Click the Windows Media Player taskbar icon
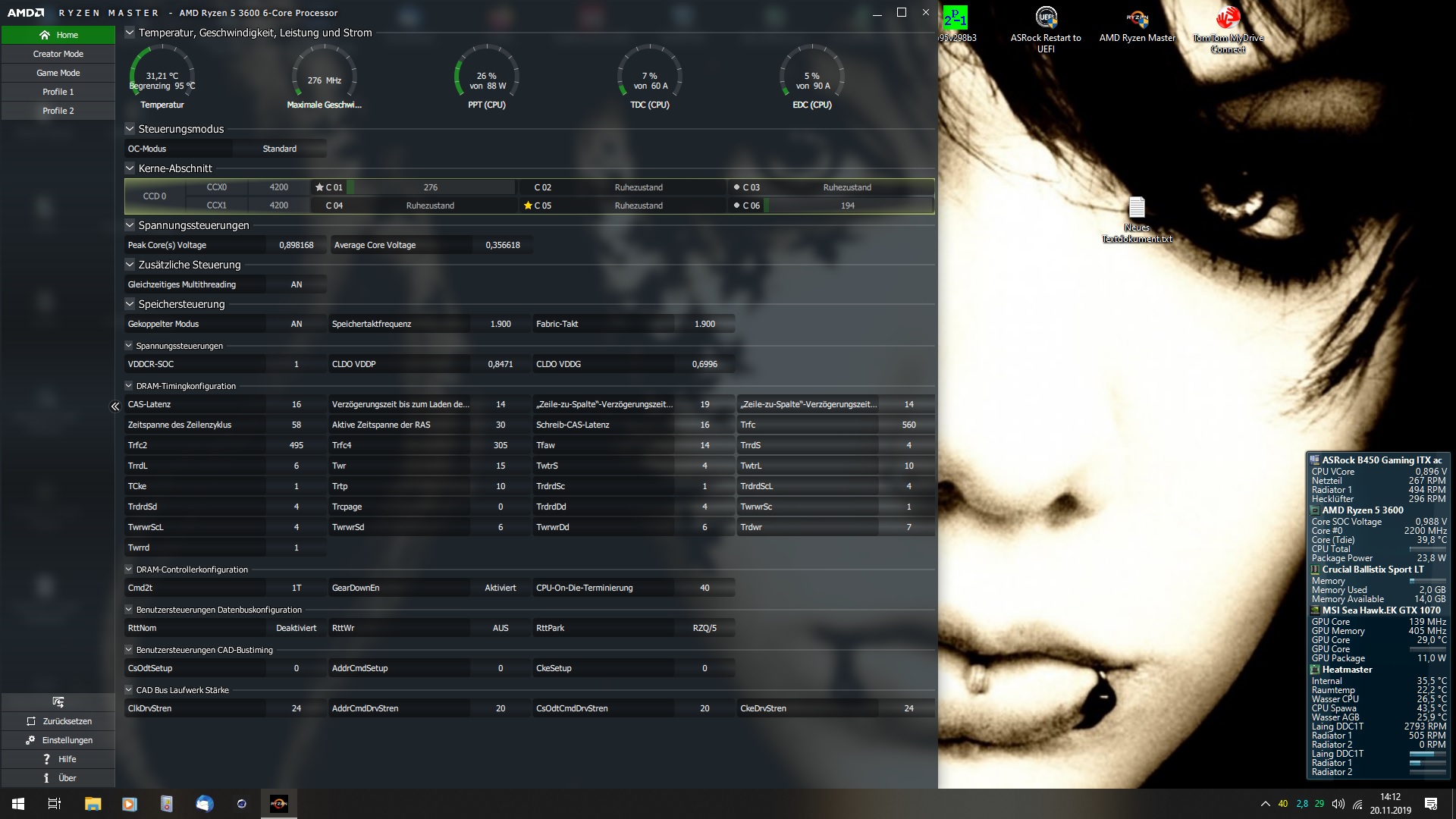This screenshot has height=819, width=1456. click(130, 804)
